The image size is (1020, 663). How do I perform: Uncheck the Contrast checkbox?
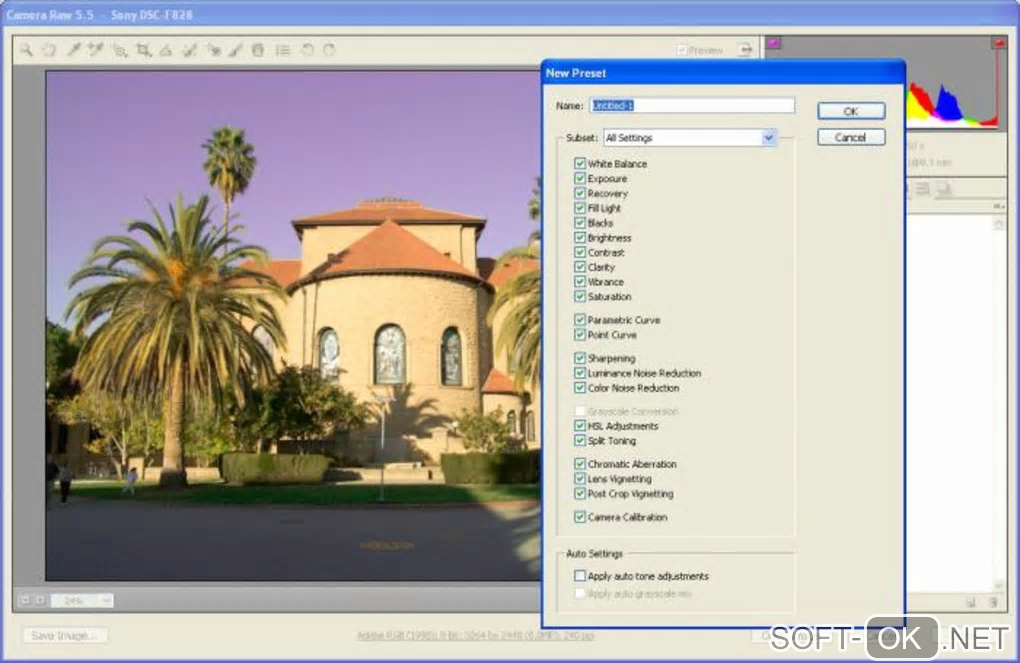(x=580, y=252)
